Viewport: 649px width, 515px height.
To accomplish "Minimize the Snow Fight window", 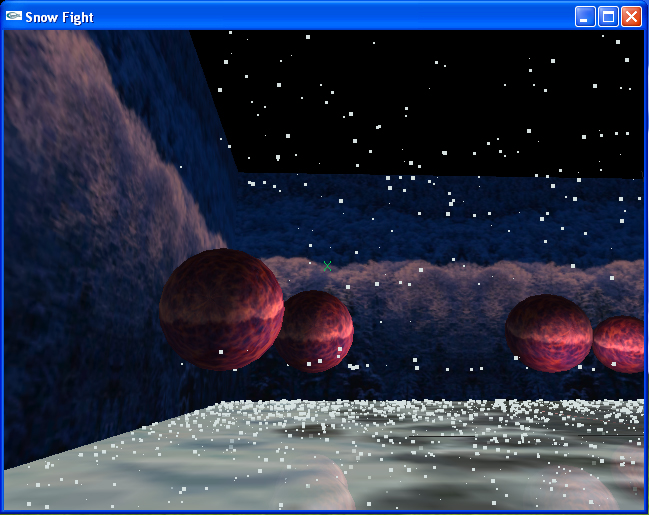I will pos(585,16).
